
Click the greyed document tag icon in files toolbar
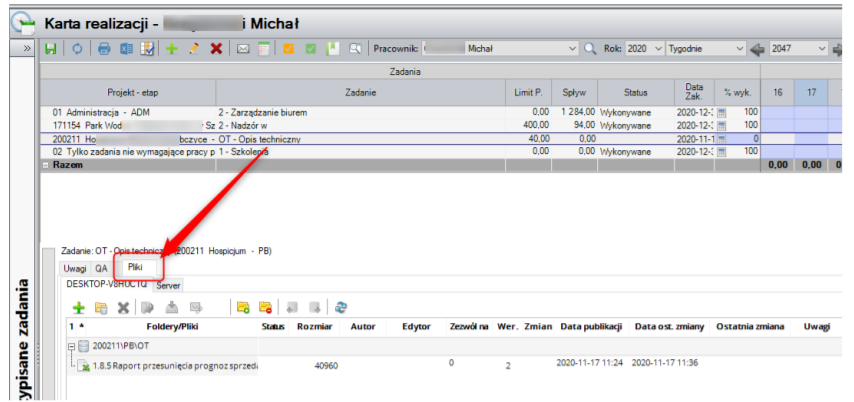pyautogui.click(x=147, y=308)
